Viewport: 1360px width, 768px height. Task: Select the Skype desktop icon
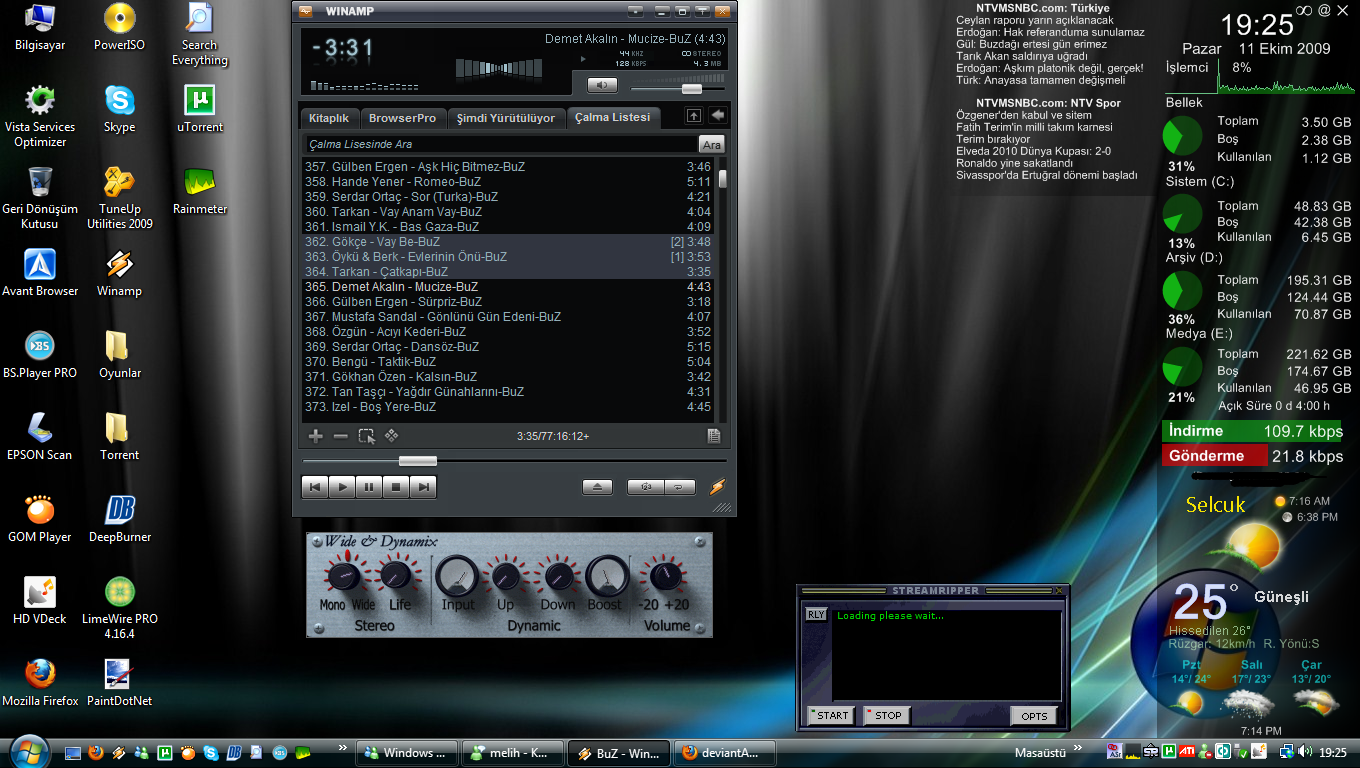[119, 109]
